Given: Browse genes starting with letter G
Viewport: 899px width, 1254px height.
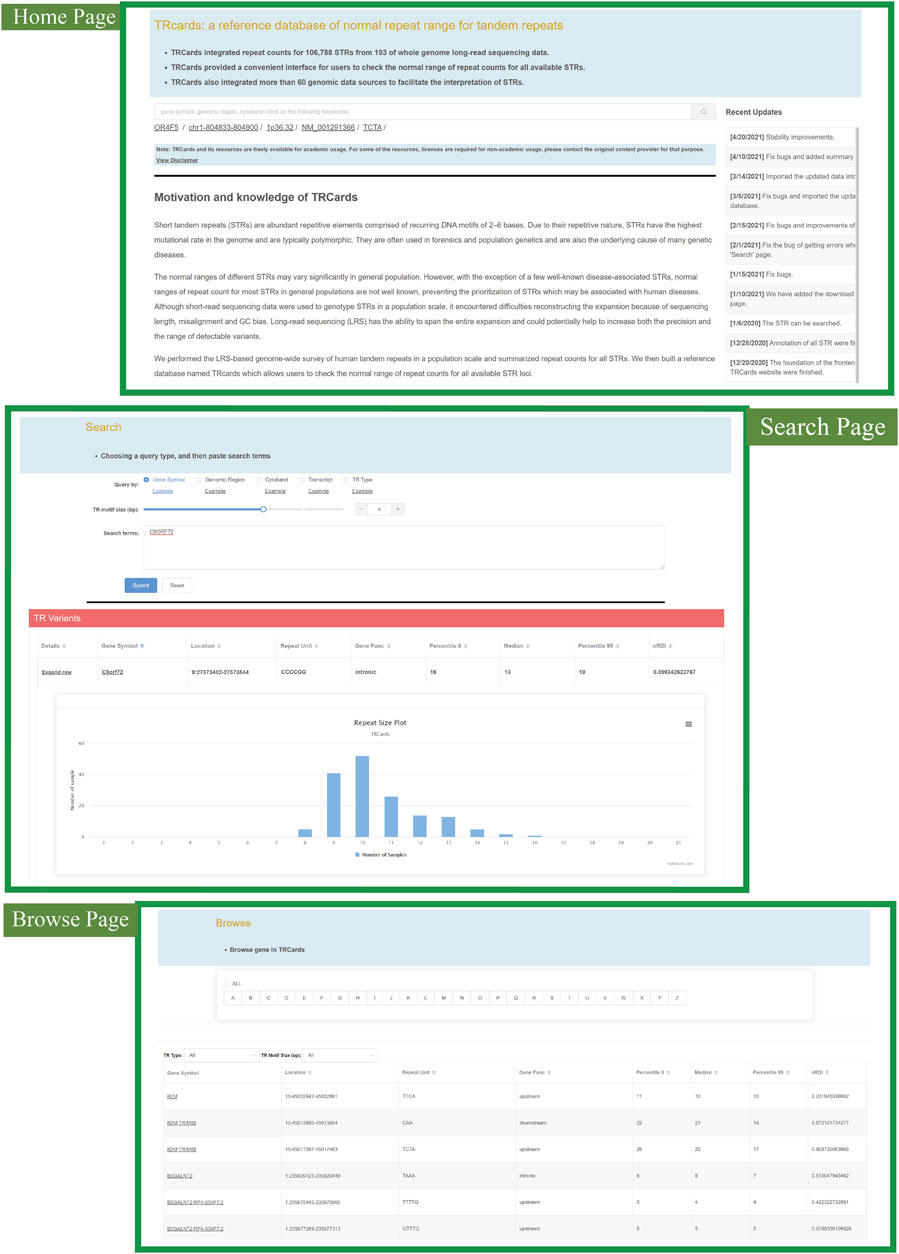Looking at the screenshot, I should pos(340,998).
